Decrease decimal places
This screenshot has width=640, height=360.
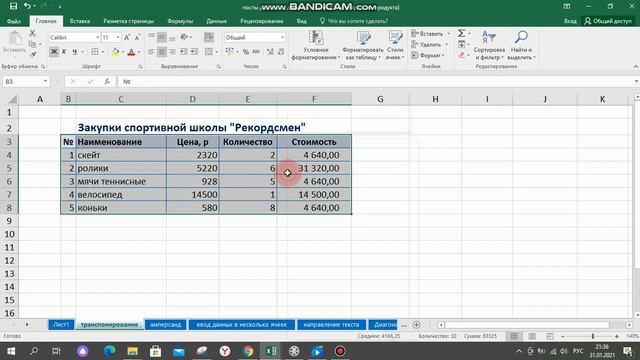(x=281, y=52)
